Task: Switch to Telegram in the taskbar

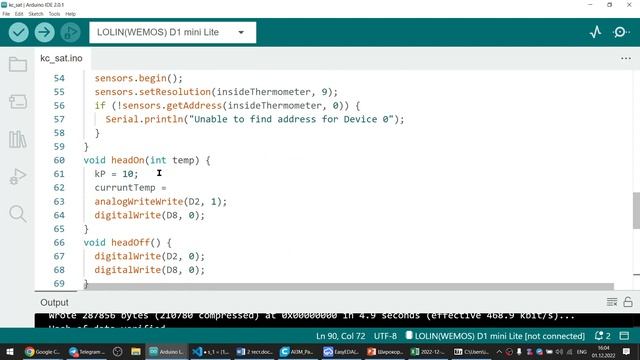Action: click(x=87, y=351)
